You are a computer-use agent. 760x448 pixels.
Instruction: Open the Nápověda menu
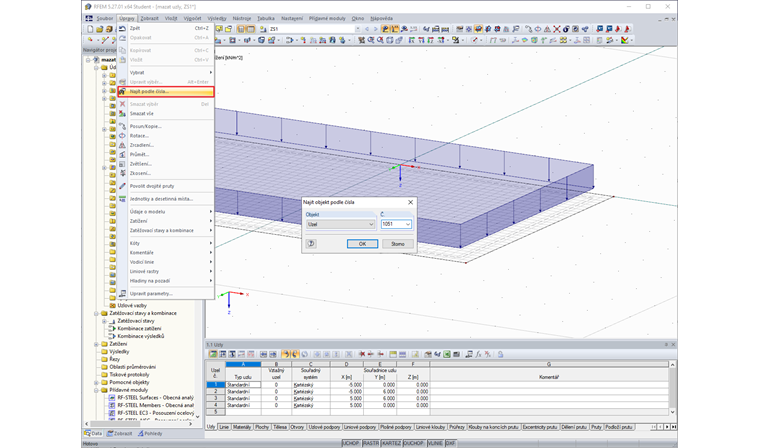[381, 18]
